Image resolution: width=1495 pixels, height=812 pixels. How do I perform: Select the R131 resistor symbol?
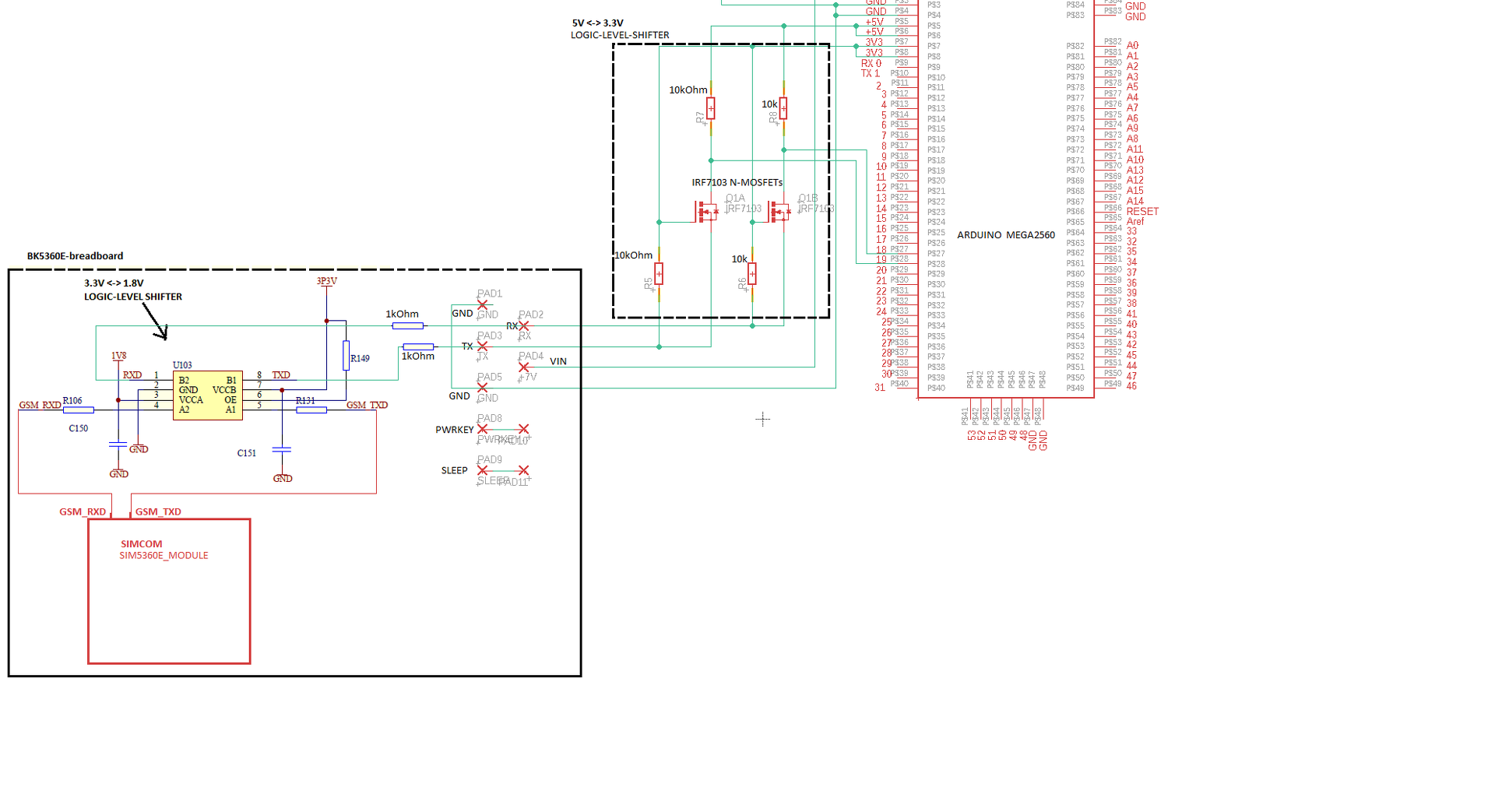(x=311, y=410)
